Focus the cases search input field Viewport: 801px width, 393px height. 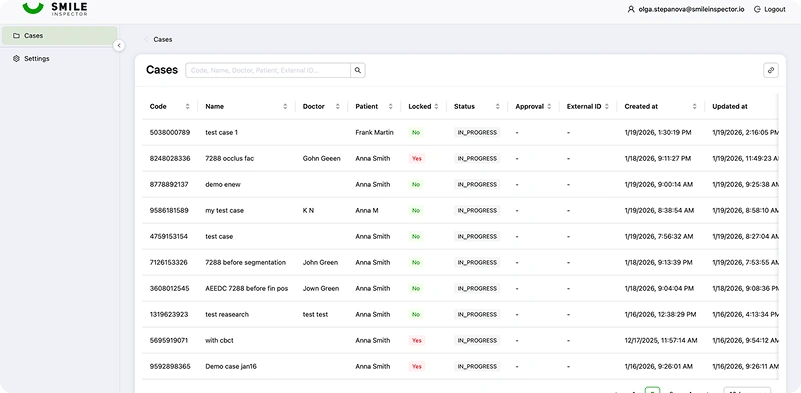tap(268, 70)
